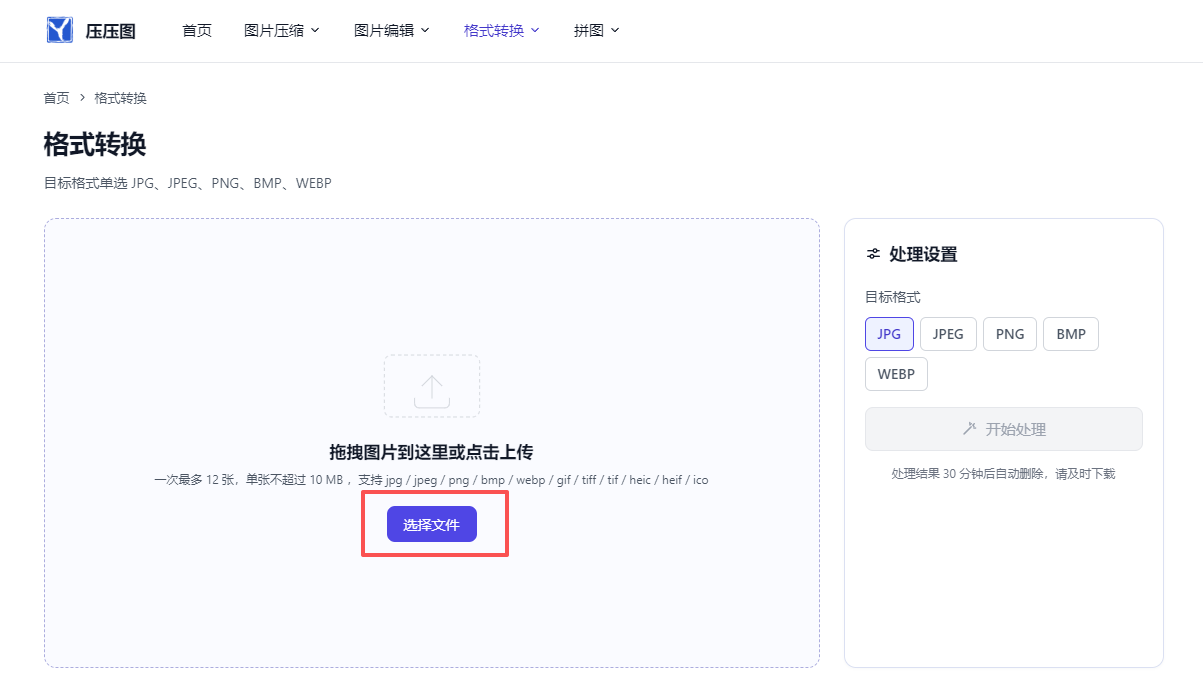The width and height of the screenshot is (1203, 687).
Task: Select BMP as target format
Action: coord(1071,334)
